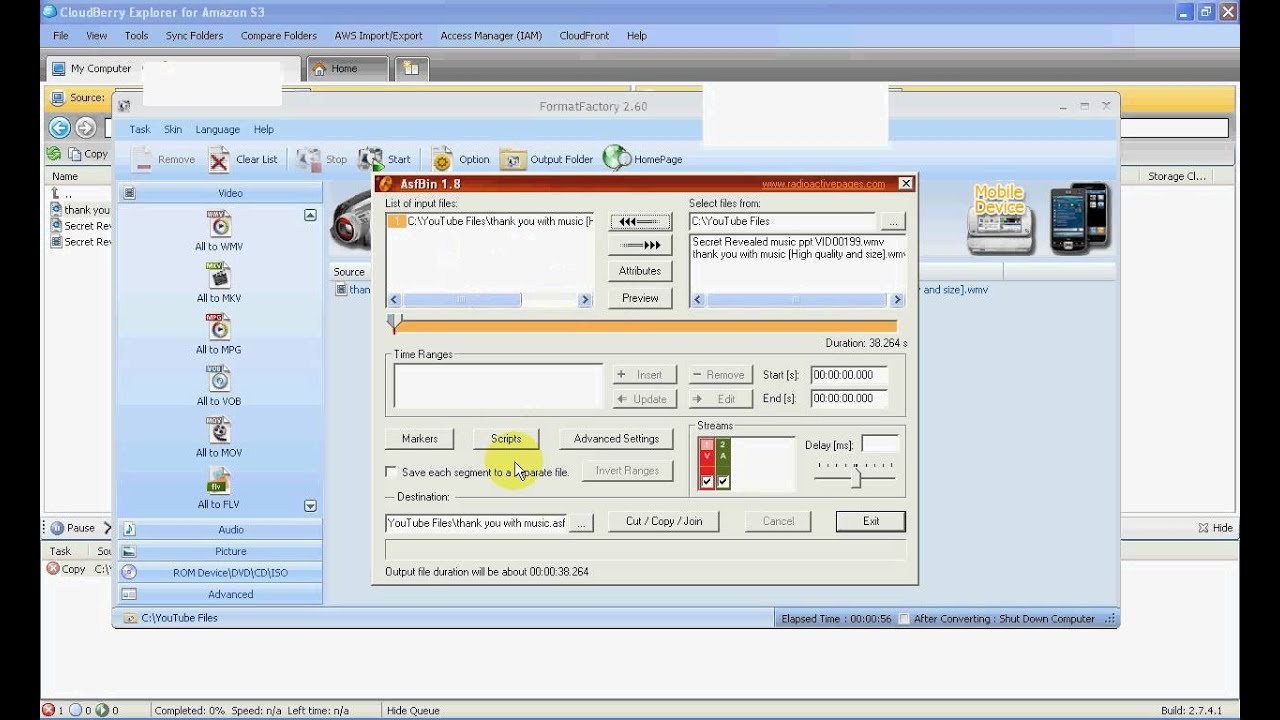Expand the Audio category

[220, 529]
